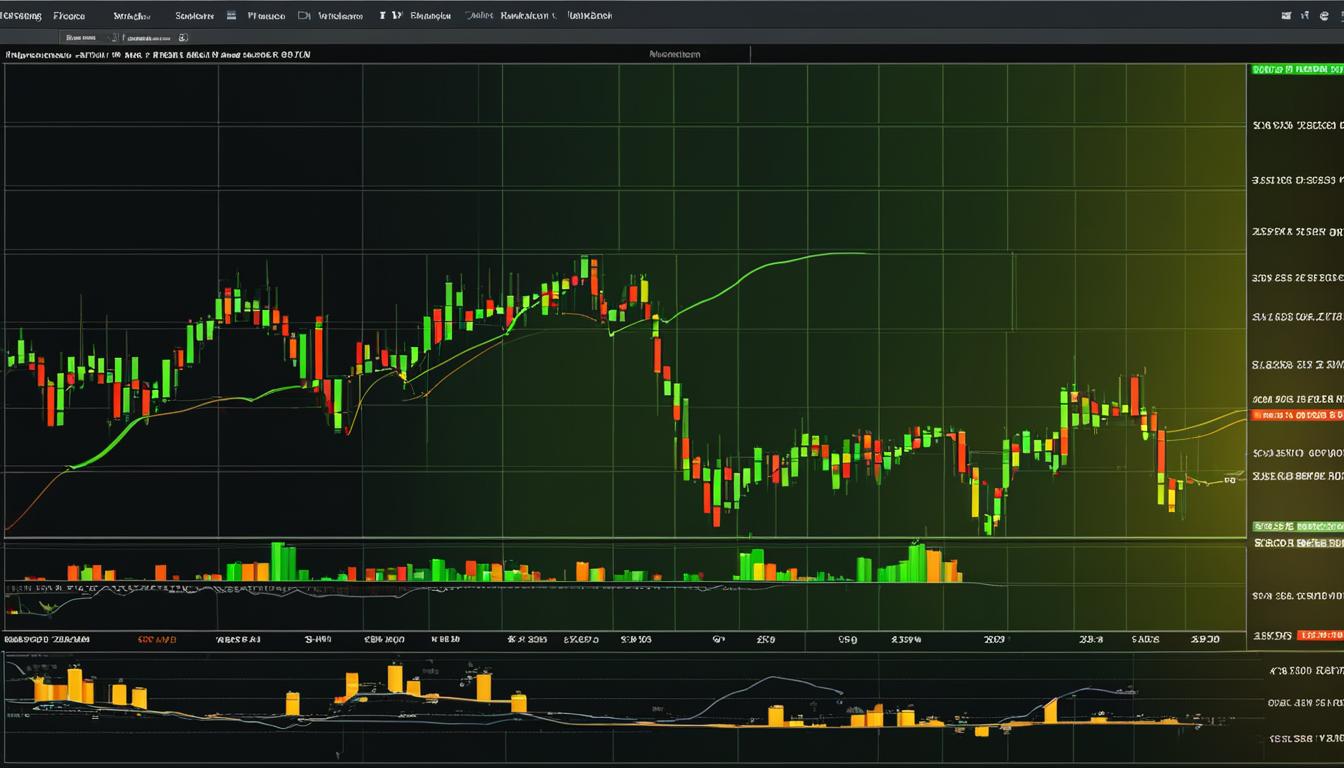Click the notifications icon at top-right
The image size is (1344, 768).
1305,15
